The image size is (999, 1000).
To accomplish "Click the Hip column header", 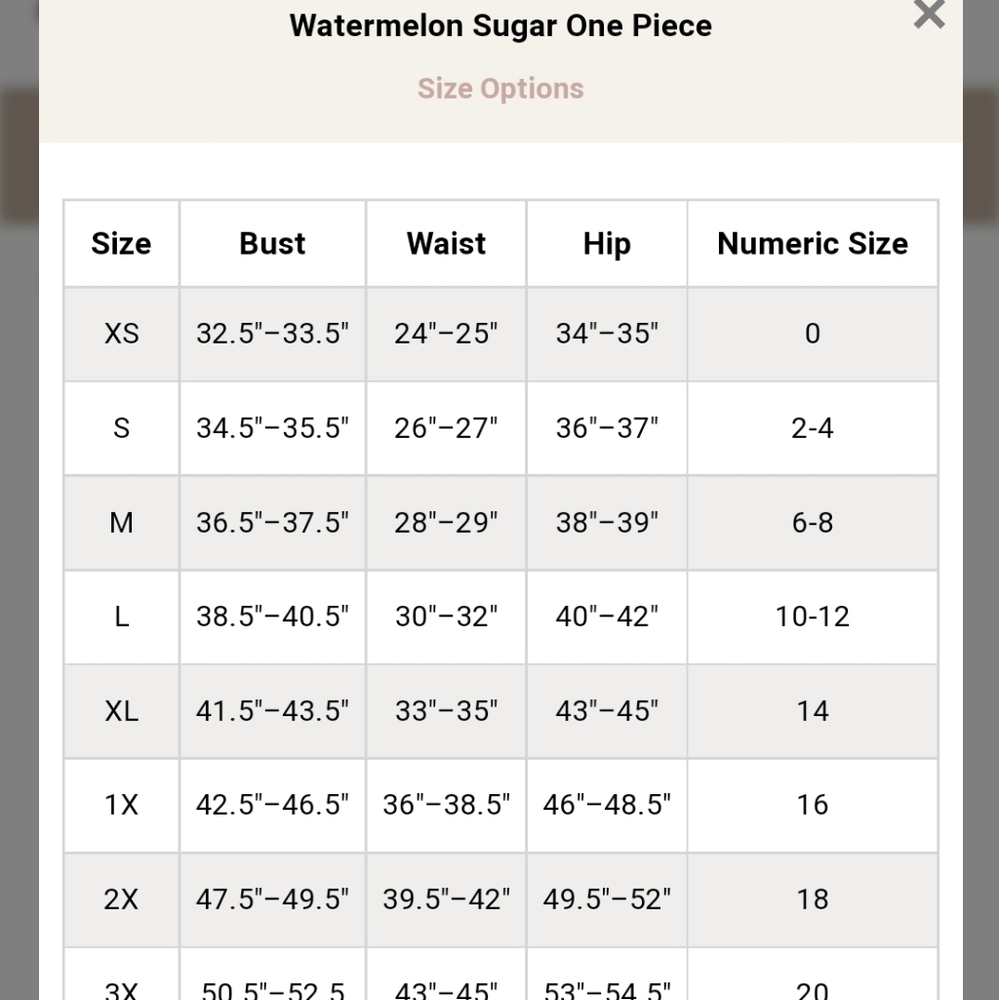I will (607, 244).
